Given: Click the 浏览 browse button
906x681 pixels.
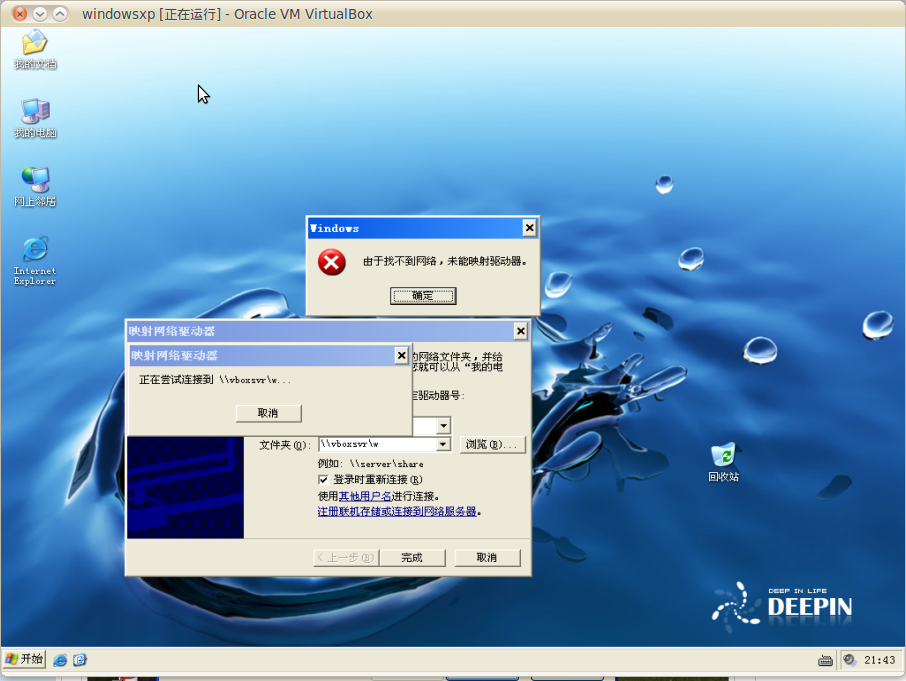Looking at the screenshot, I should 492,444.
